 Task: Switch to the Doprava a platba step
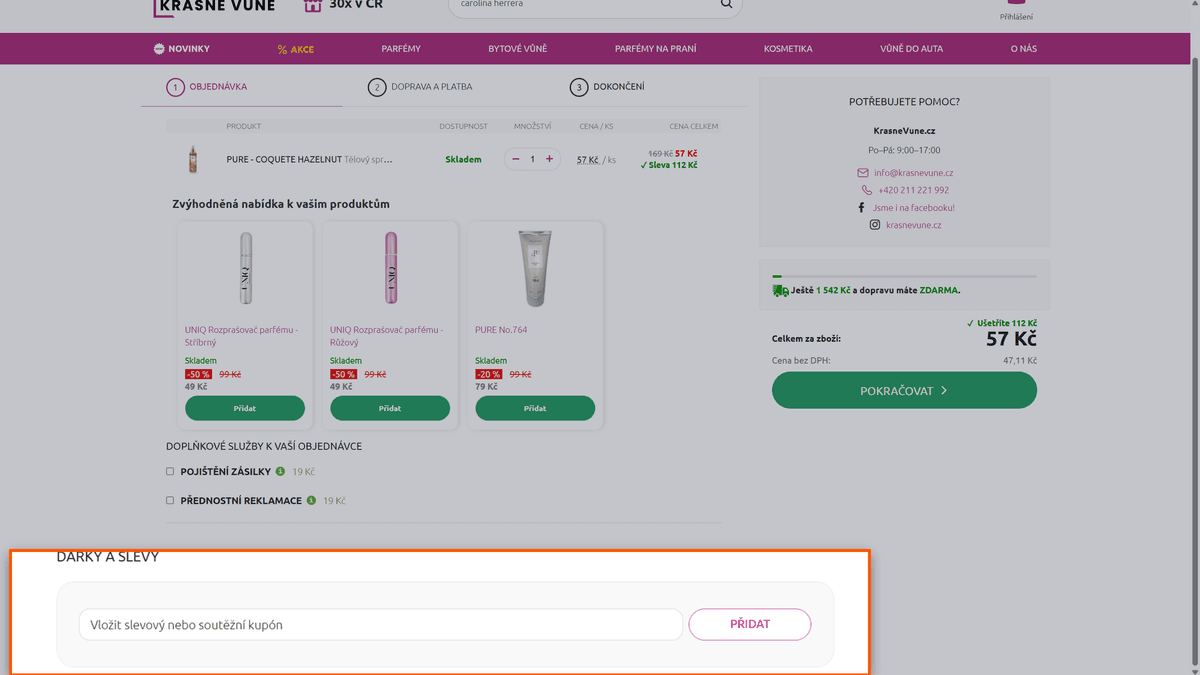432,87
